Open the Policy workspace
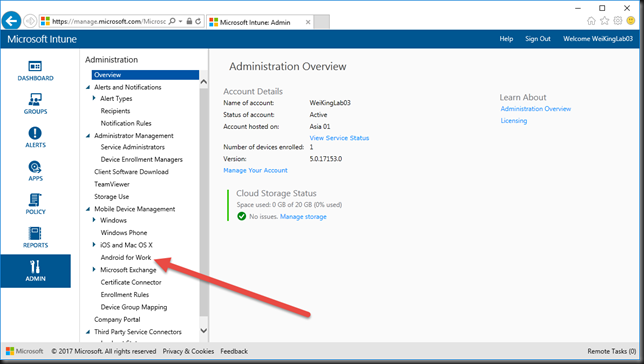 point(35,204)
